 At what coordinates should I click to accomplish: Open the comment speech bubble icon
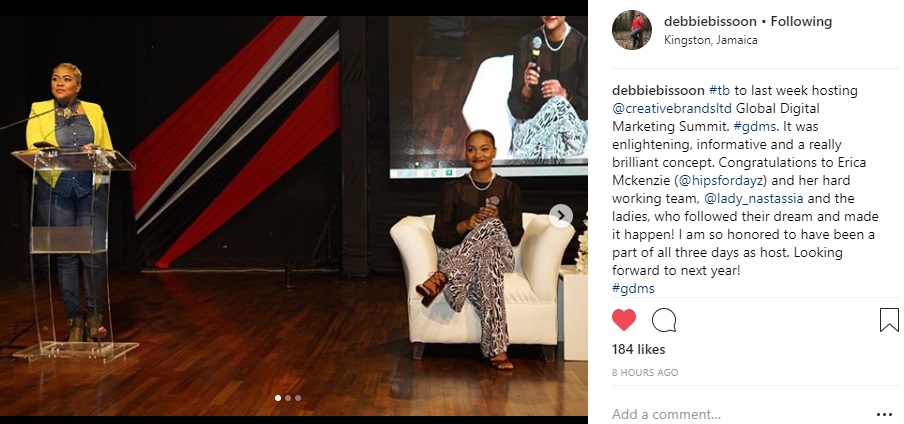click(664, 320)
